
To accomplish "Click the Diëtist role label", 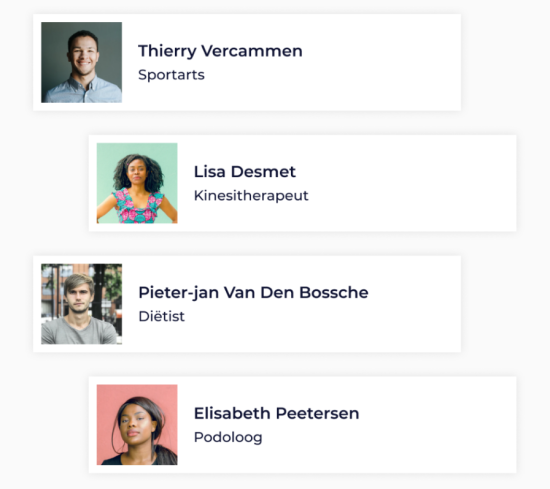I will coord(161,316).
